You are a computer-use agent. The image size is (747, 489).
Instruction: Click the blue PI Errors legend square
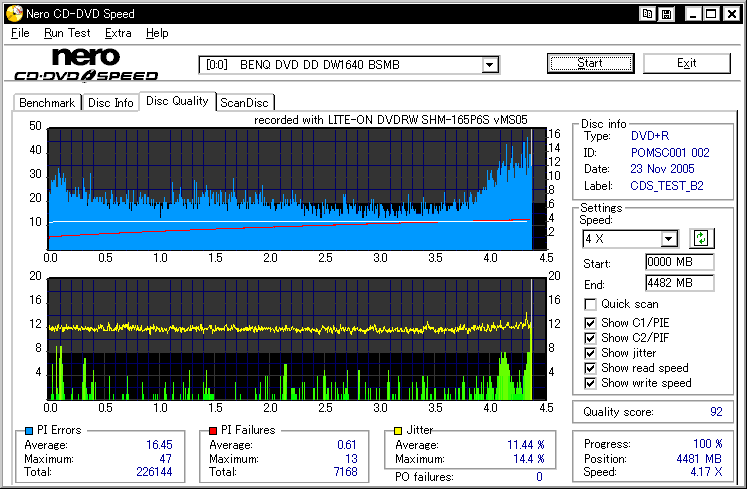point(27,431)
